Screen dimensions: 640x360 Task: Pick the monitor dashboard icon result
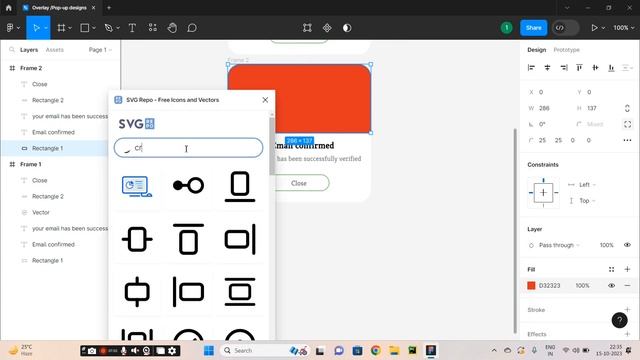click(x=137, y=187)
